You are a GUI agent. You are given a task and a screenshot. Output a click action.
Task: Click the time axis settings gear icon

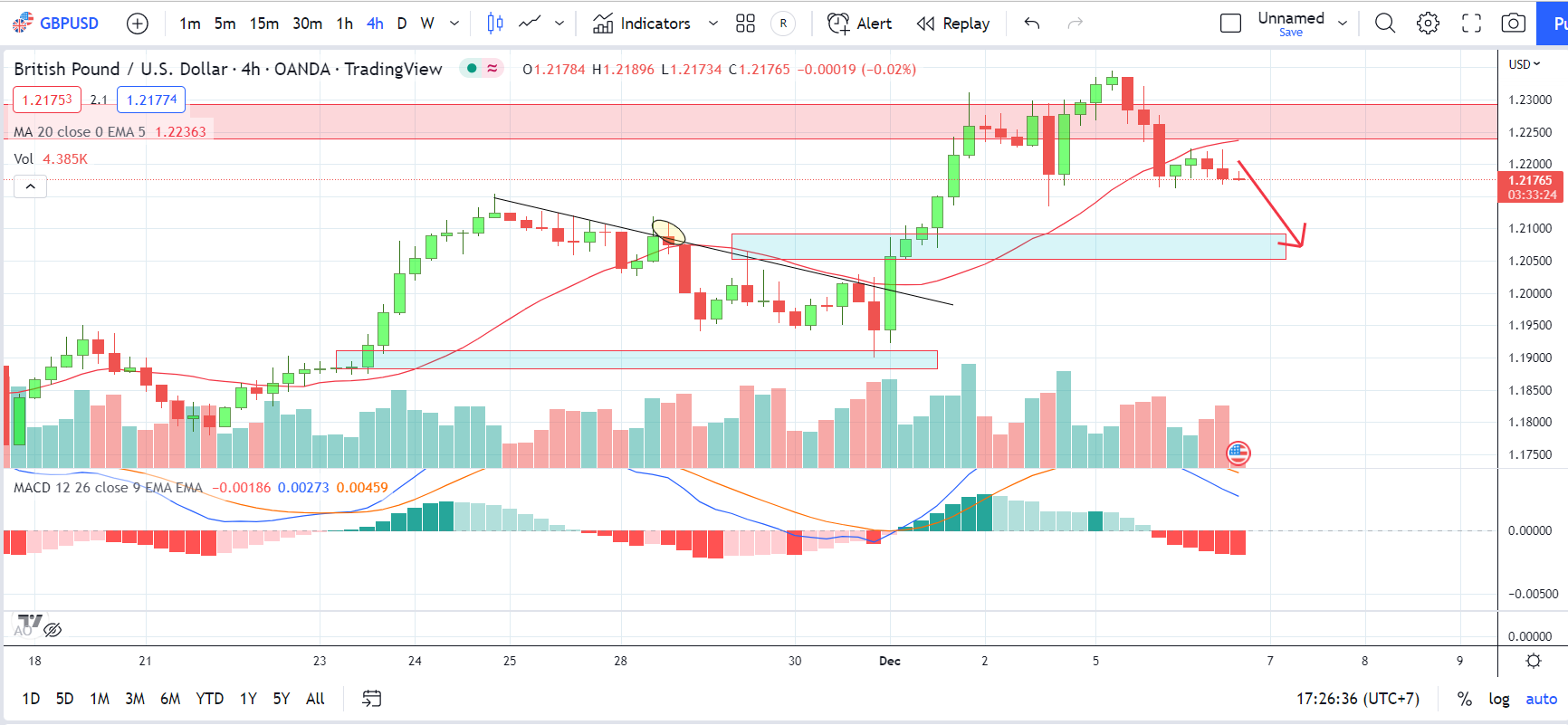[x=1533, y=661]
